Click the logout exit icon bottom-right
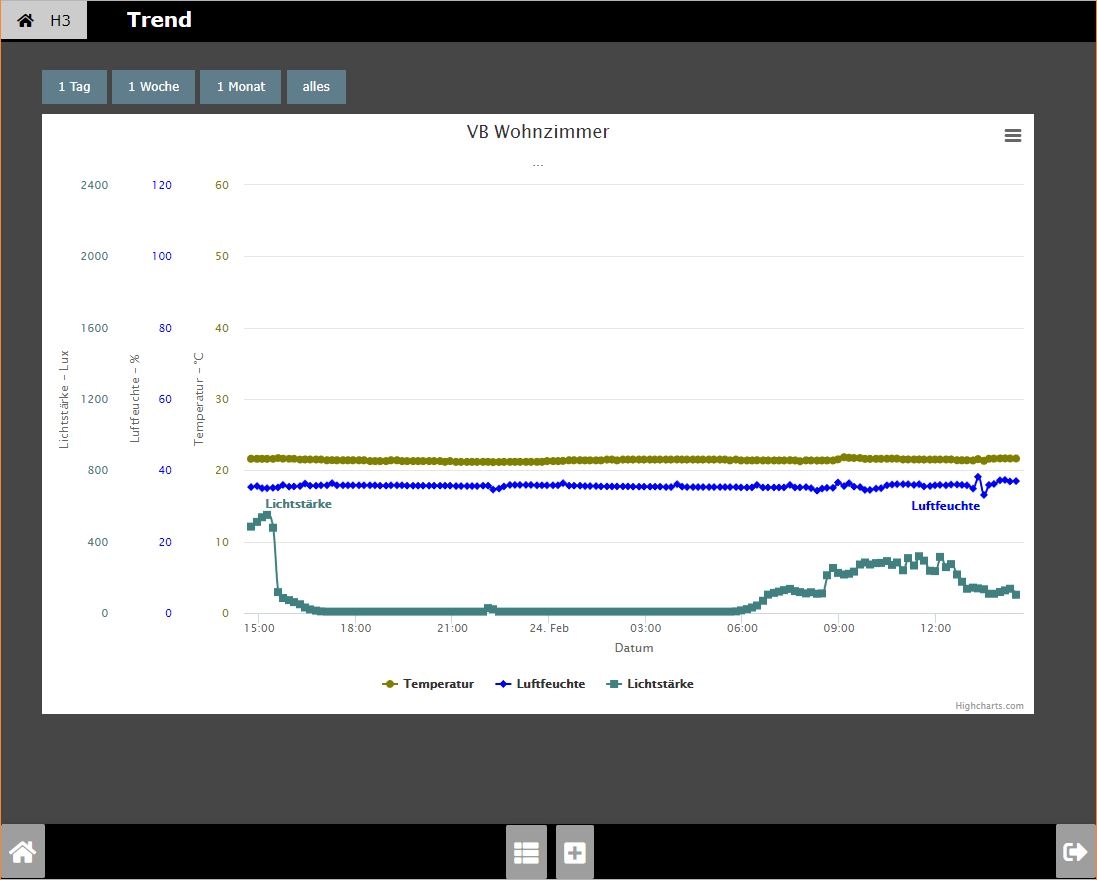This screenshot has width=1097, height=880. click(1075, 852)
